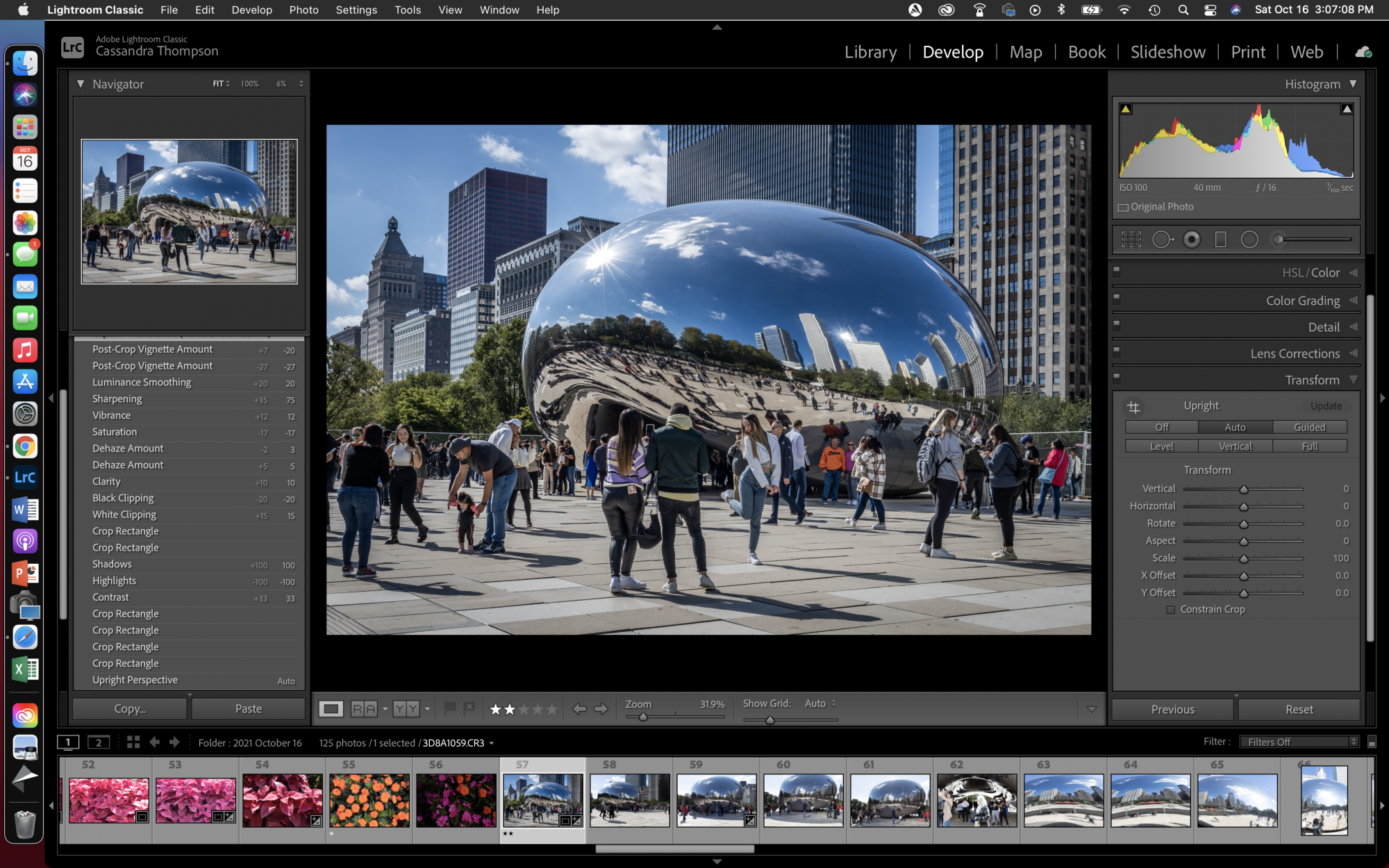Viewport: 1389px width, 868px height.
Task: Select the Spot Removal tool
Action: tap(1163, 240)
